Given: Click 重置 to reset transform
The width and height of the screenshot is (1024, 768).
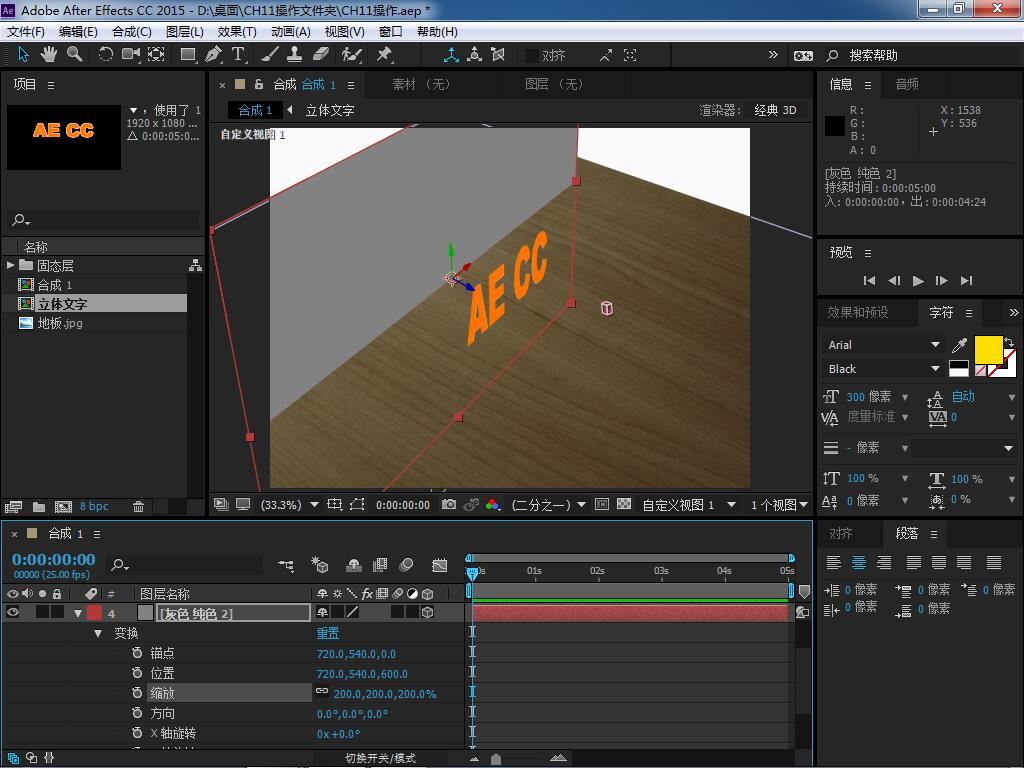Looking at the screenshot, I should pyautogui.click(x=328, y=633).
